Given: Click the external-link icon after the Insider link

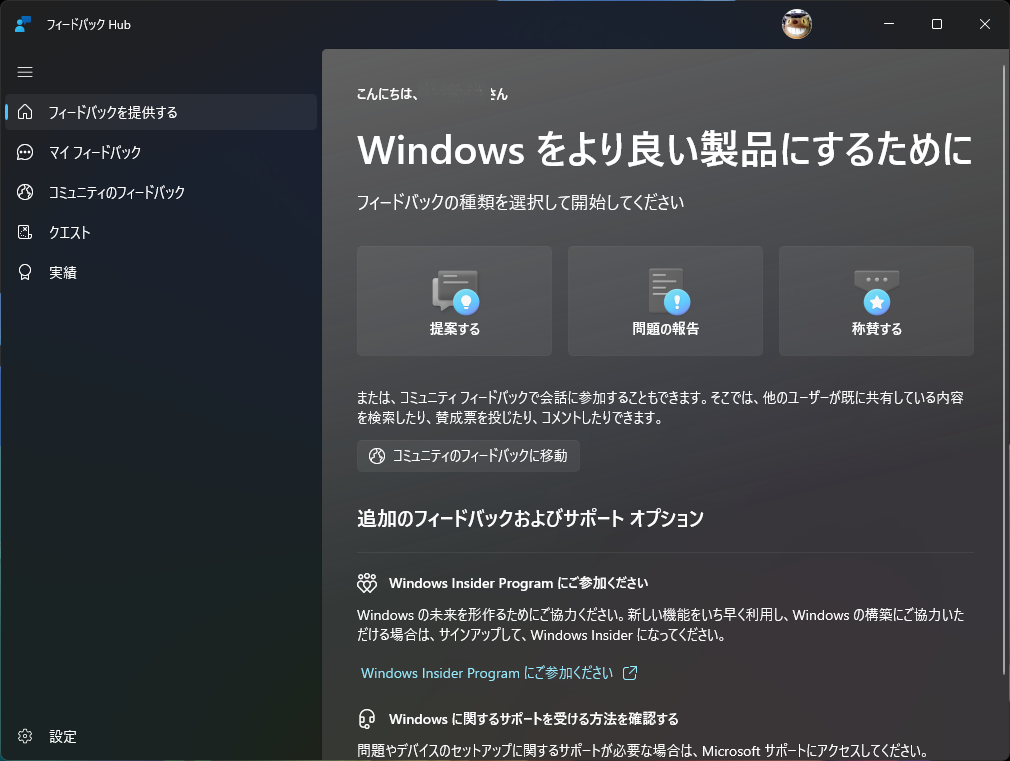Looking at the screenshot, I should (629, 673).
